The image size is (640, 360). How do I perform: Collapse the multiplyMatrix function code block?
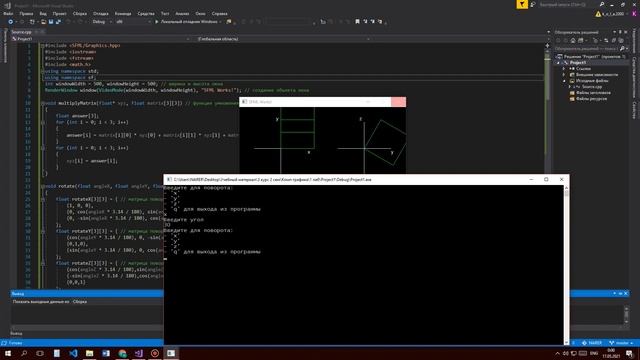coord(42,103)
